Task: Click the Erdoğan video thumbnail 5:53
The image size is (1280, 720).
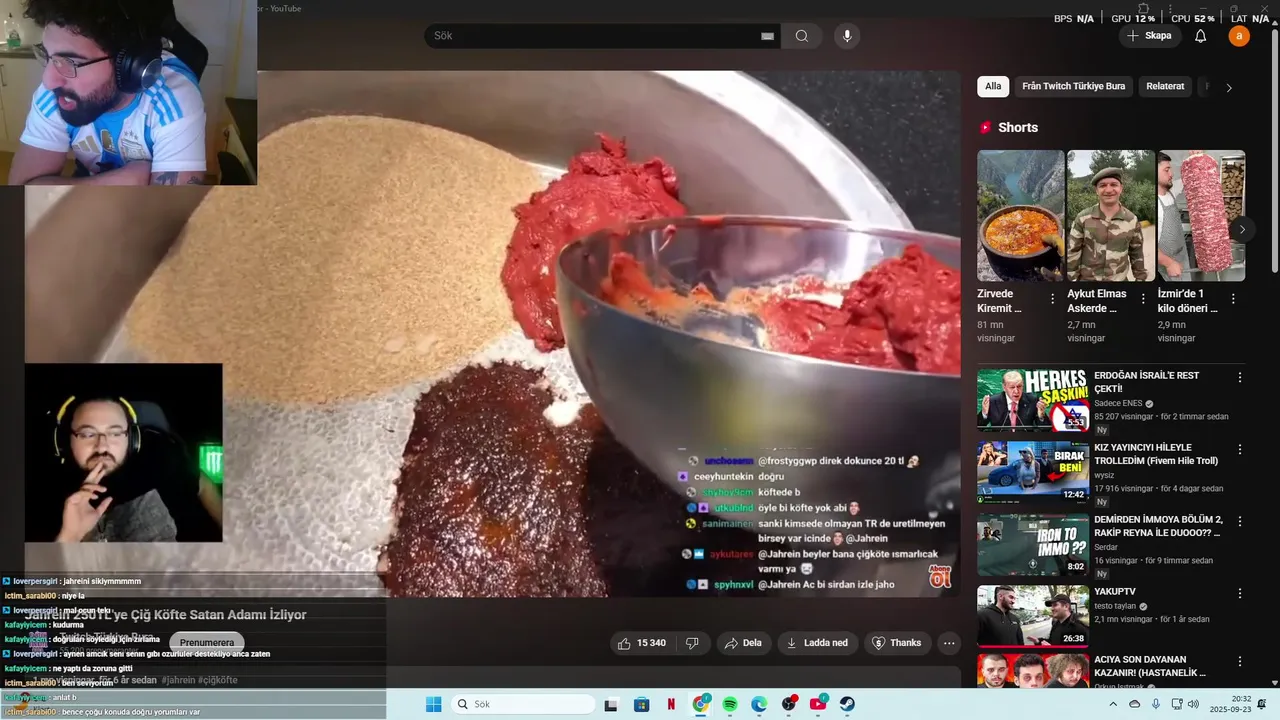Action: [1033, 400]
